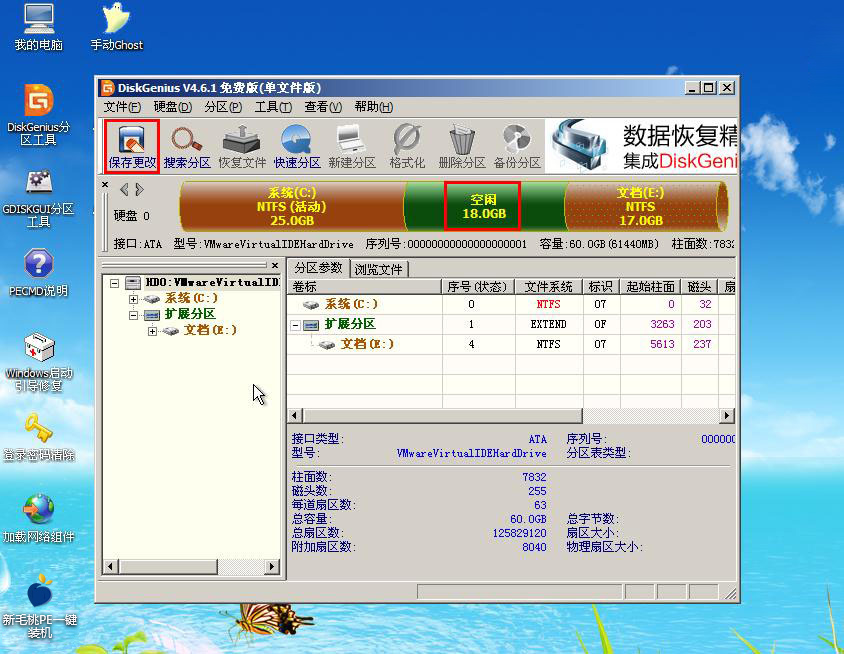Click the 删除分区 delete partition icon
844x654 pixels.
(x=462, y=146)
